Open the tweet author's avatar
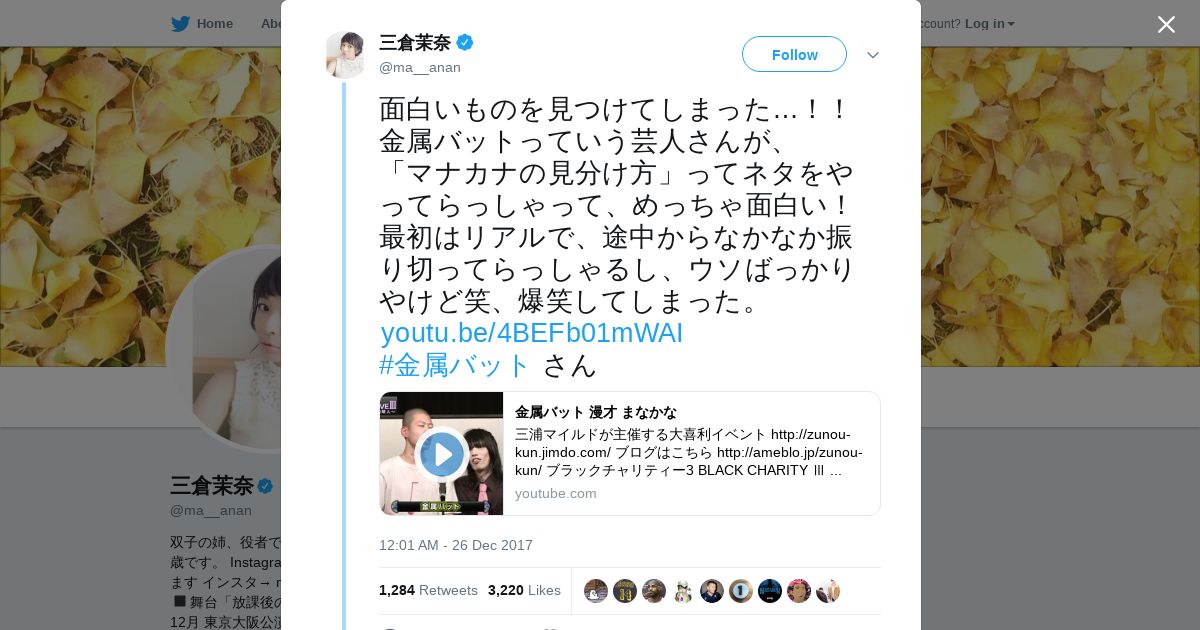Viewport: 1200px width, 630px height. pyautogui.click(x=346, y=54)
